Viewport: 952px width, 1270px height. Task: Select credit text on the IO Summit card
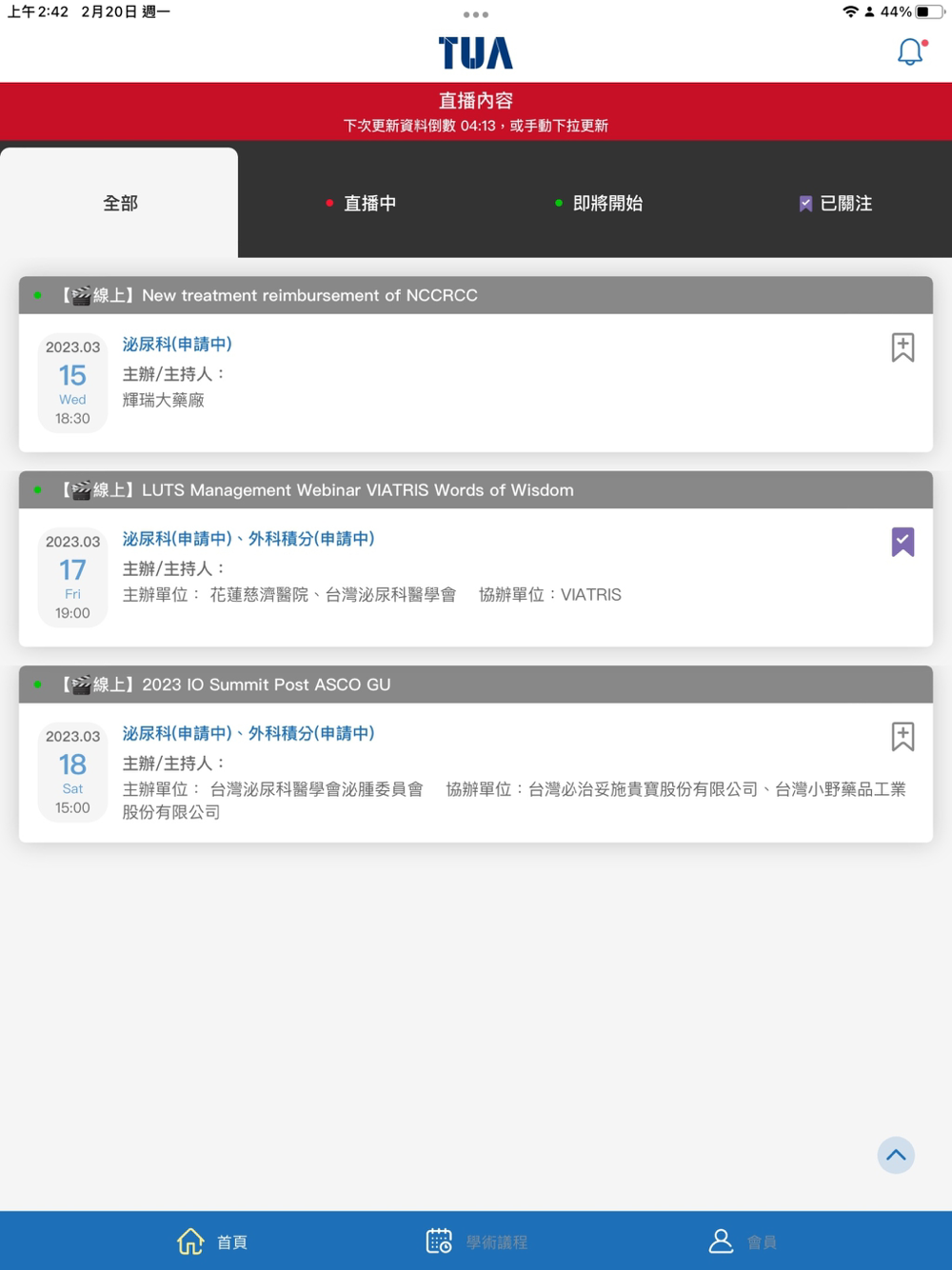(x=248, y=733)
